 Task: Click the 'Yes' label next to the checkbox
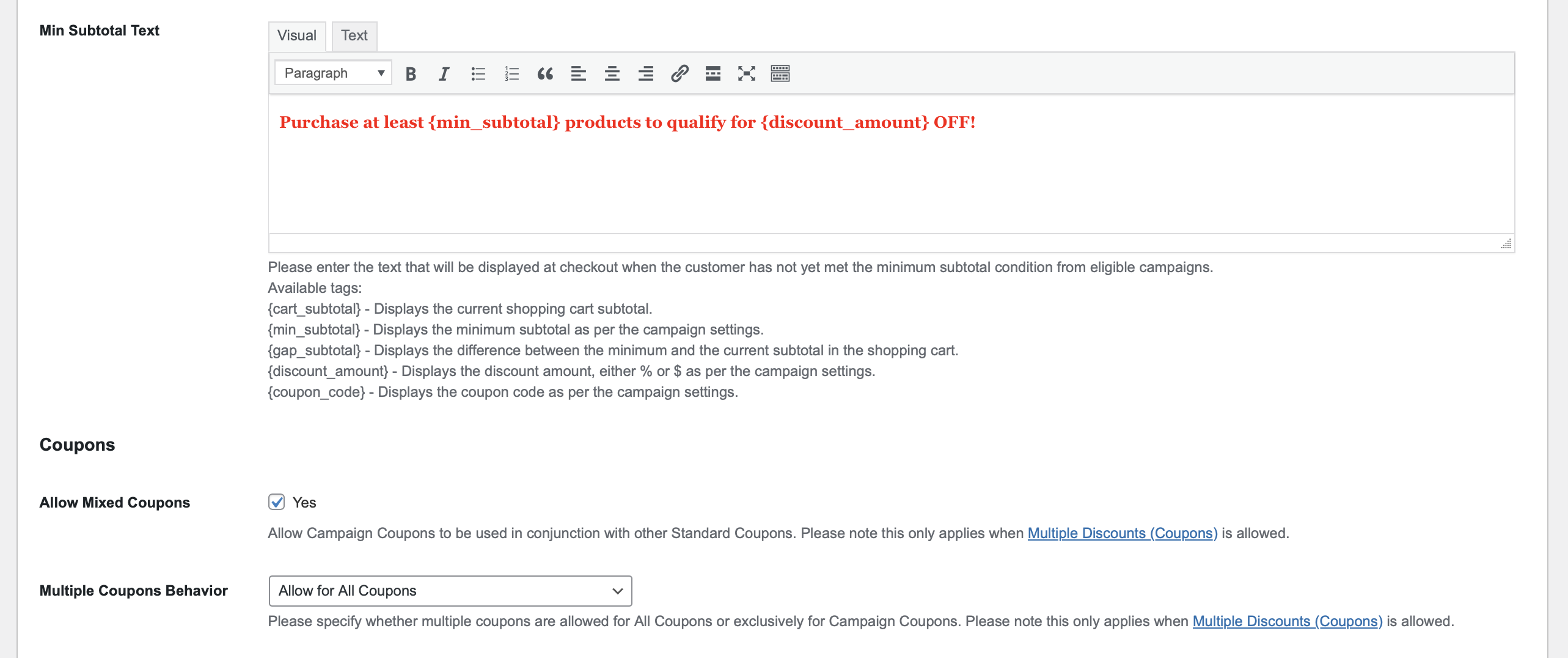tap(304, 503)
